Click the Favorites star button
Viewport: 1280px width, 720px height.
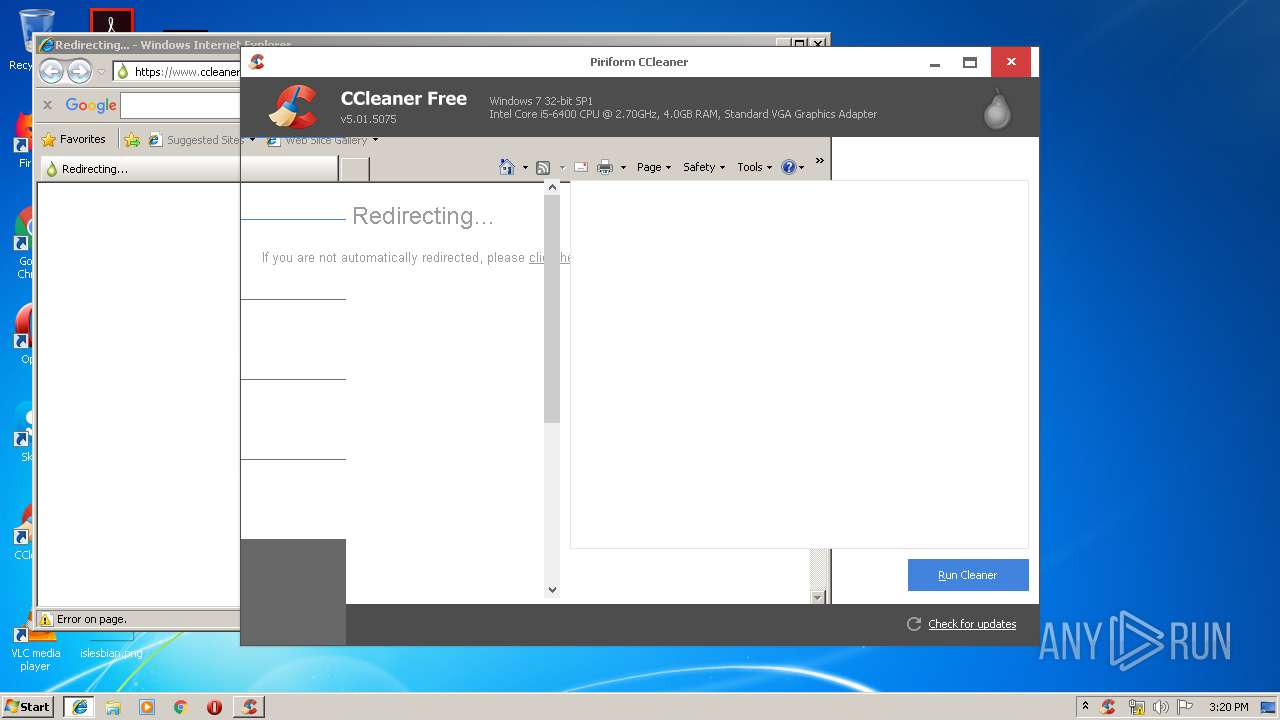[x=73, y=139]
